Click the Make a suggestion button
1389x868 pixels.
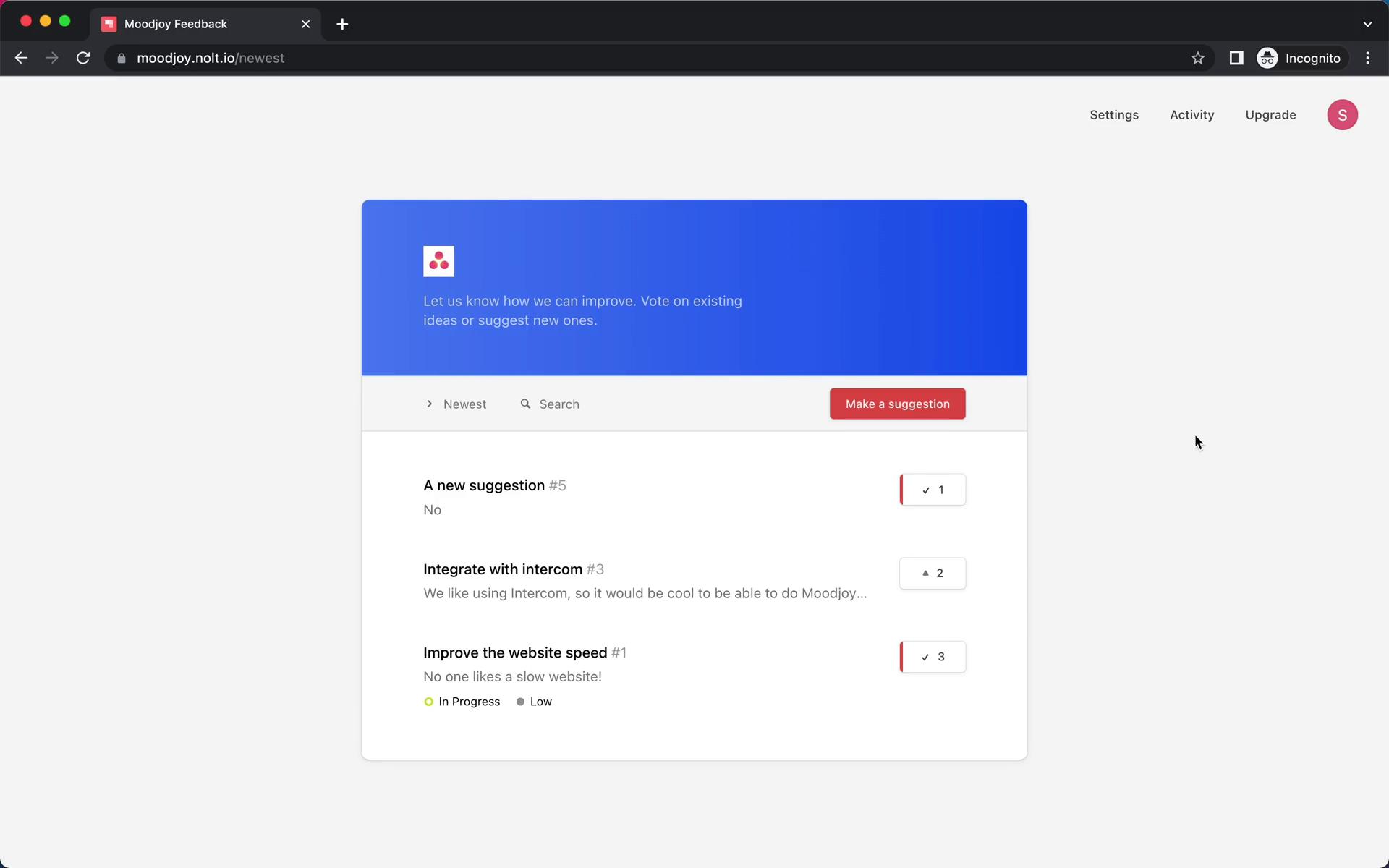[x=897, y=403]
